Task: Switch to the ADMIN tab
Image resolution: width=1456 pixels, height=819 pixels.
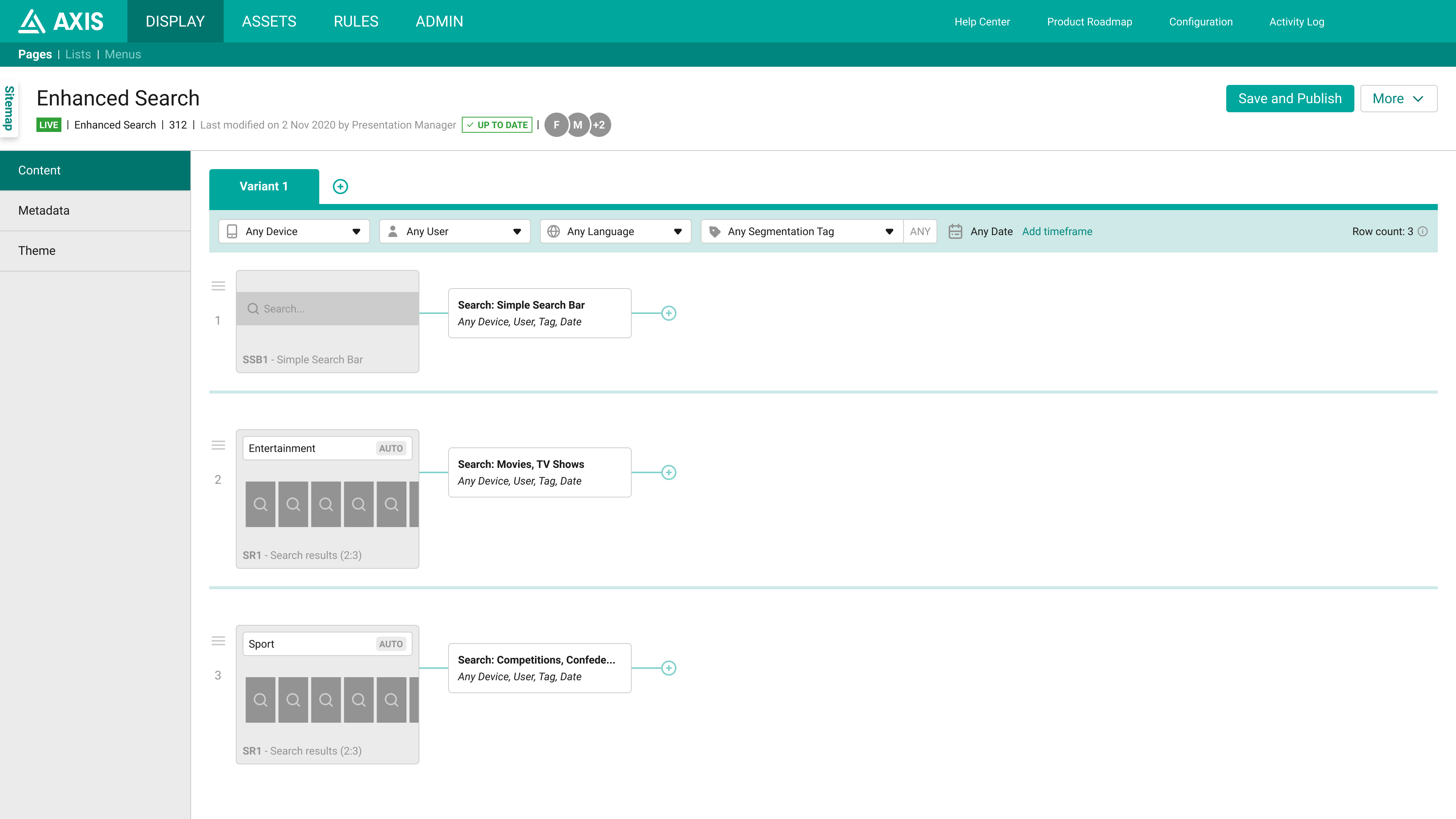Action: (x=439, y=22)
